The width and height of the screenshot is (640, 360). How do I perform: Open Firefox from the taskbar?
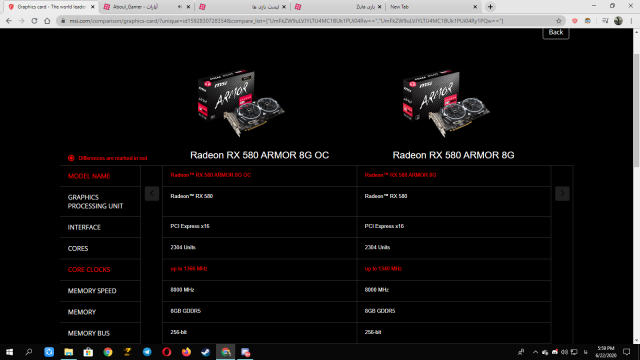coord(186,352)
